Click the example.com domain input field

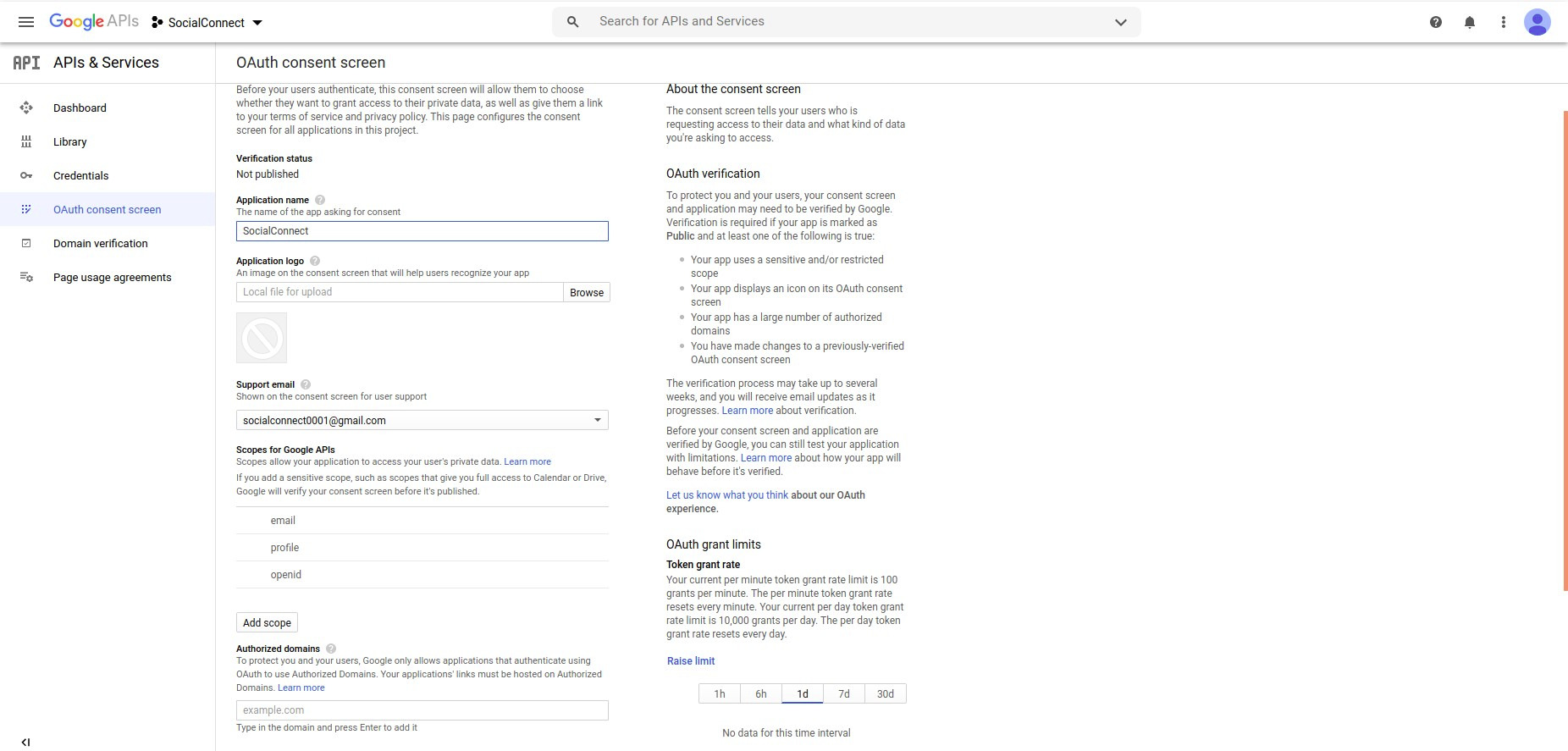(x=422, y=710)
